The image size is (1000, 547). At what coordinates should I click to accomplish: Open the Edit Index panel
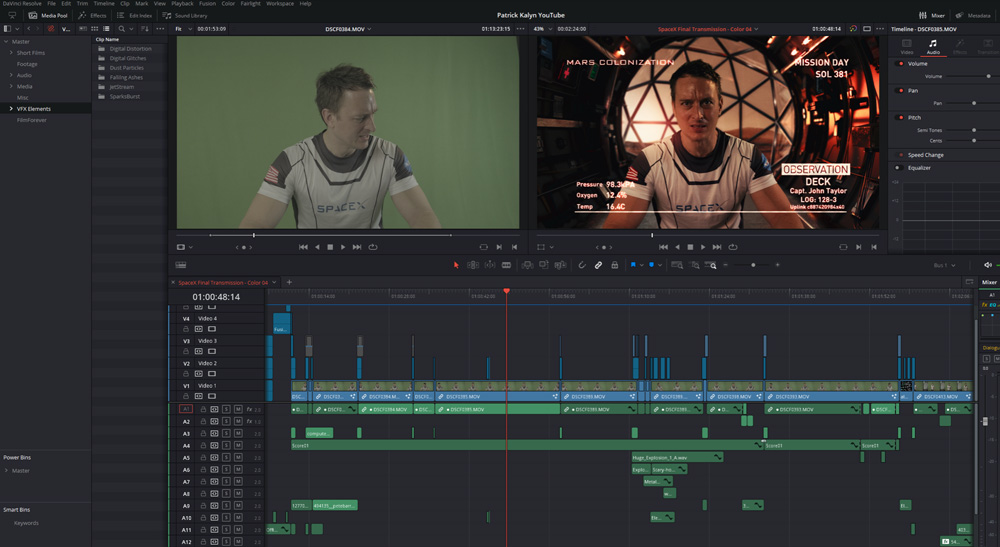point(134,16)
